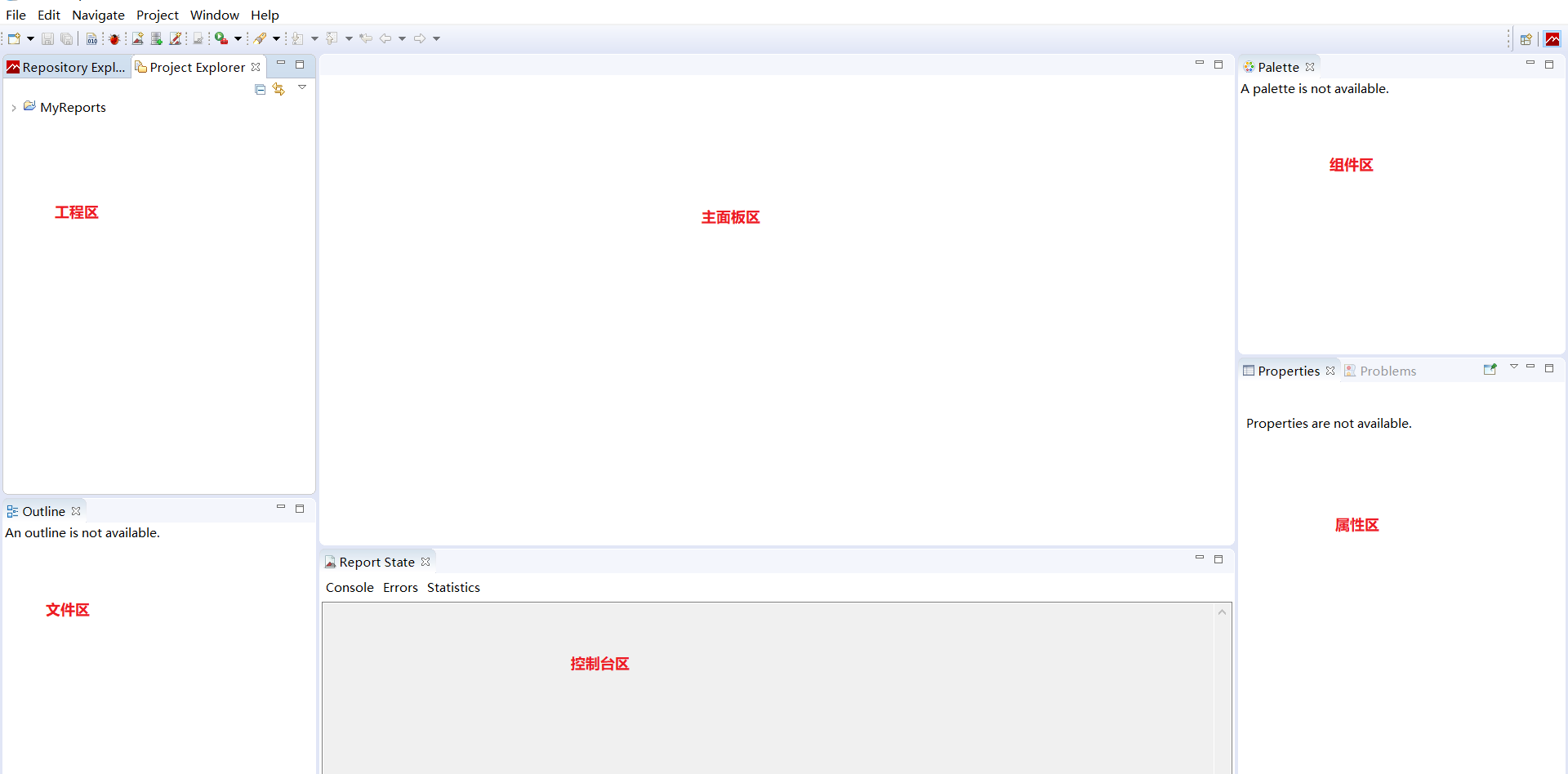Select the red Report Design perspective icon
Image resolution: width=1568 pixels, height=774 pixels.
[x=1552, y=39]
